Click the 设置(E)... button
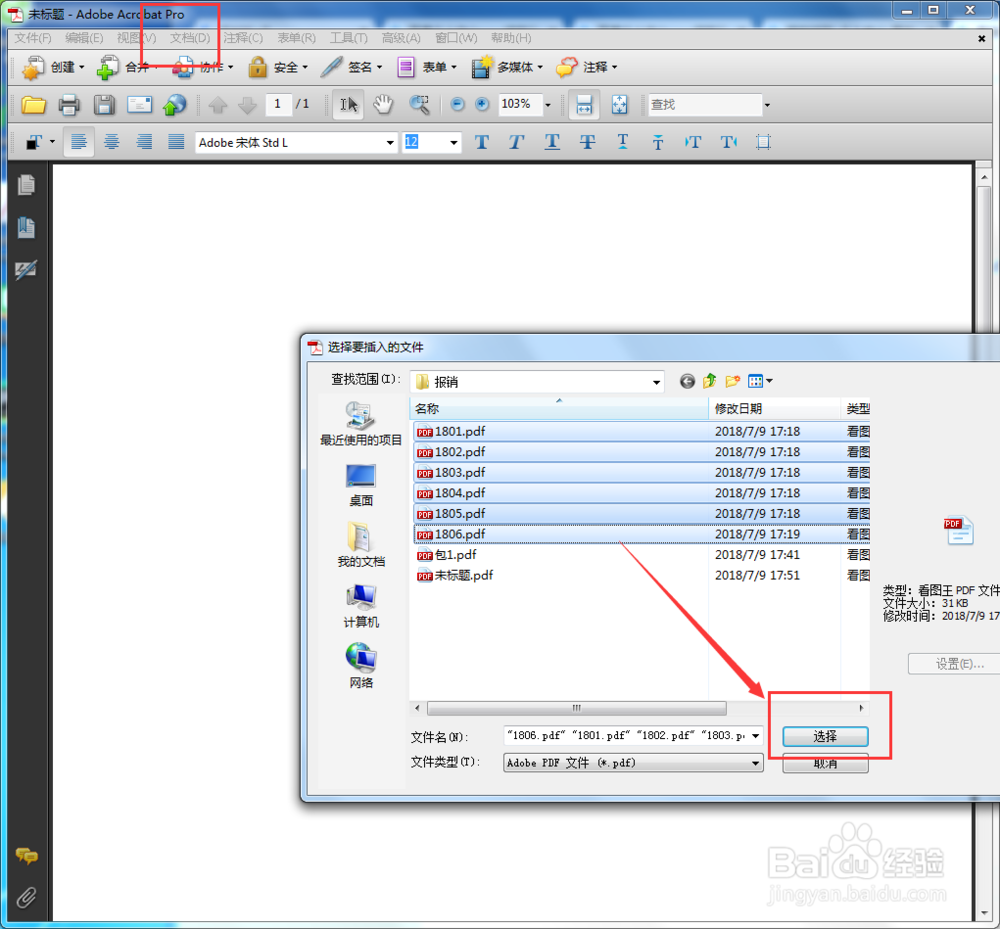The image size is (1000, 929). click(x=954, y=664)
